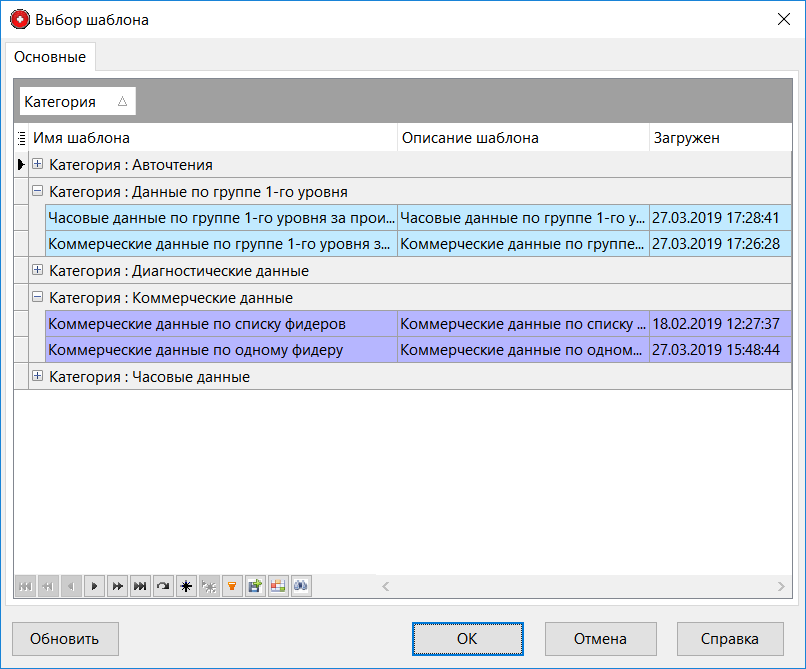This screenshot has height=669, width=806.
Task: Expand the Авточтения category
Action: tap(38, 164)
